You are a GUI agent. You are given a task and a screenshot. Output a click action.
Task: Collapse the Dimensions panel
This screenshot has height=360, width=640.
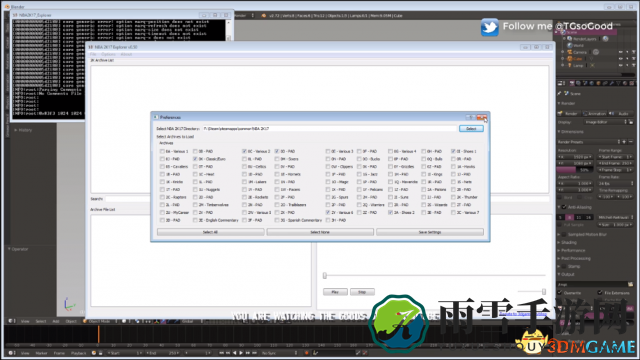pos(571,132)
